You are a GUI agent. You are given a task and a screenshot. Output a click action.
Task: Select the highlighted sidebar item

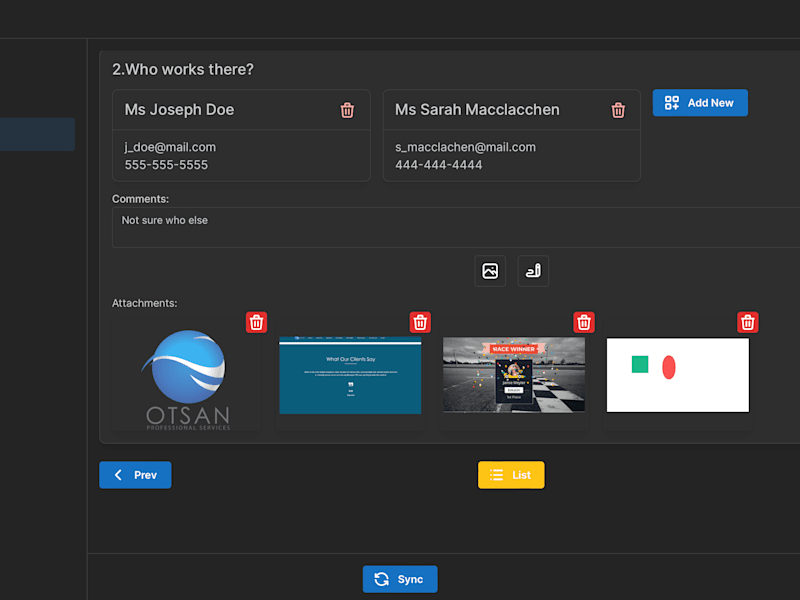37,134
